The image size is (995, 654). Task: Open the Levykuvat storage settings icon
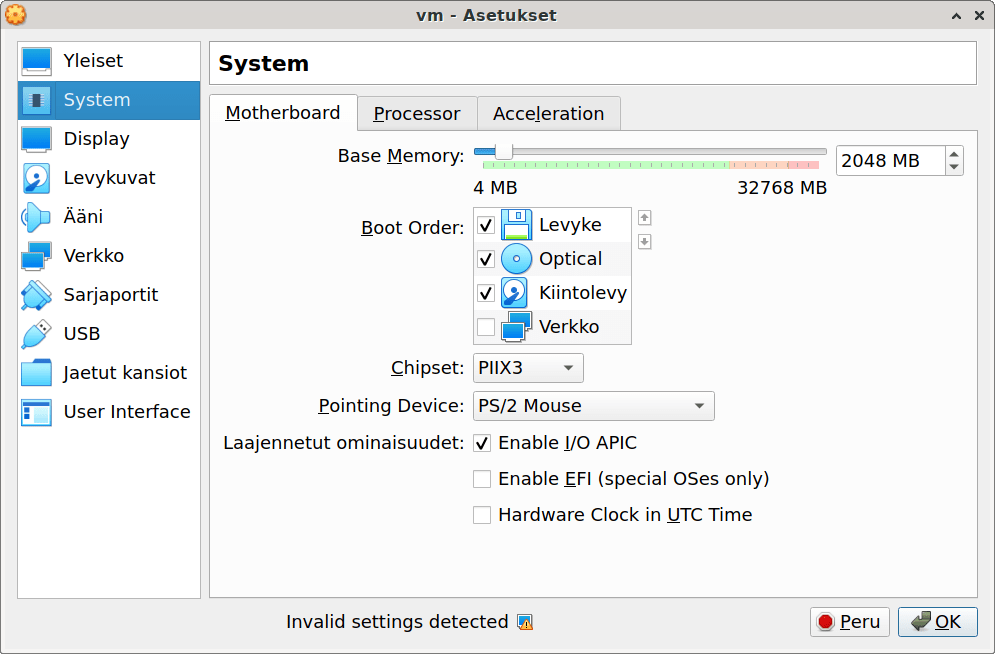(x=36, y=178)
